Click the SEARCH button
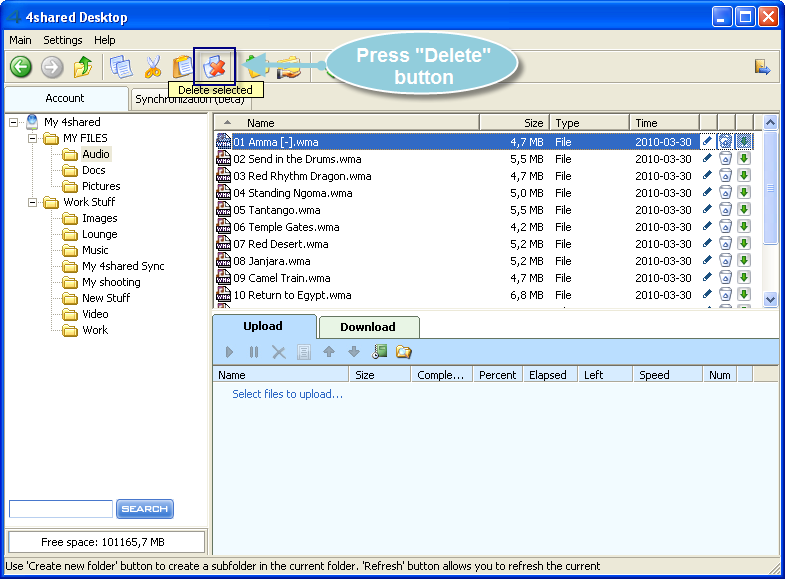Viewport: 785px width, 579px height. (x=145, y=509)
